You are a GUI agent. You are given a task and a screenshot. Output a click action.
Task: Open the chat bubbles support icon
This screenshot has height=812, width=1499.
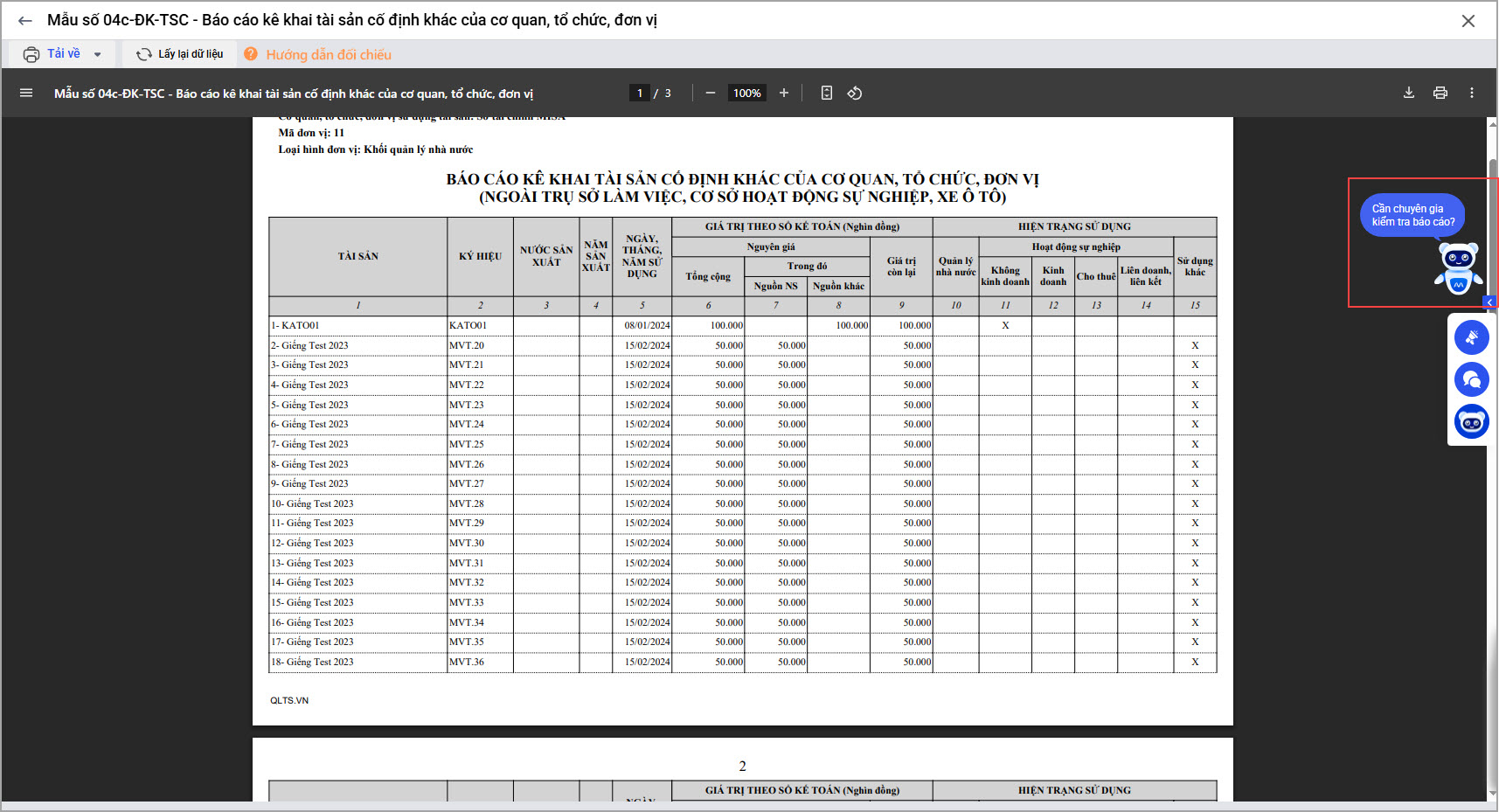1472,379
